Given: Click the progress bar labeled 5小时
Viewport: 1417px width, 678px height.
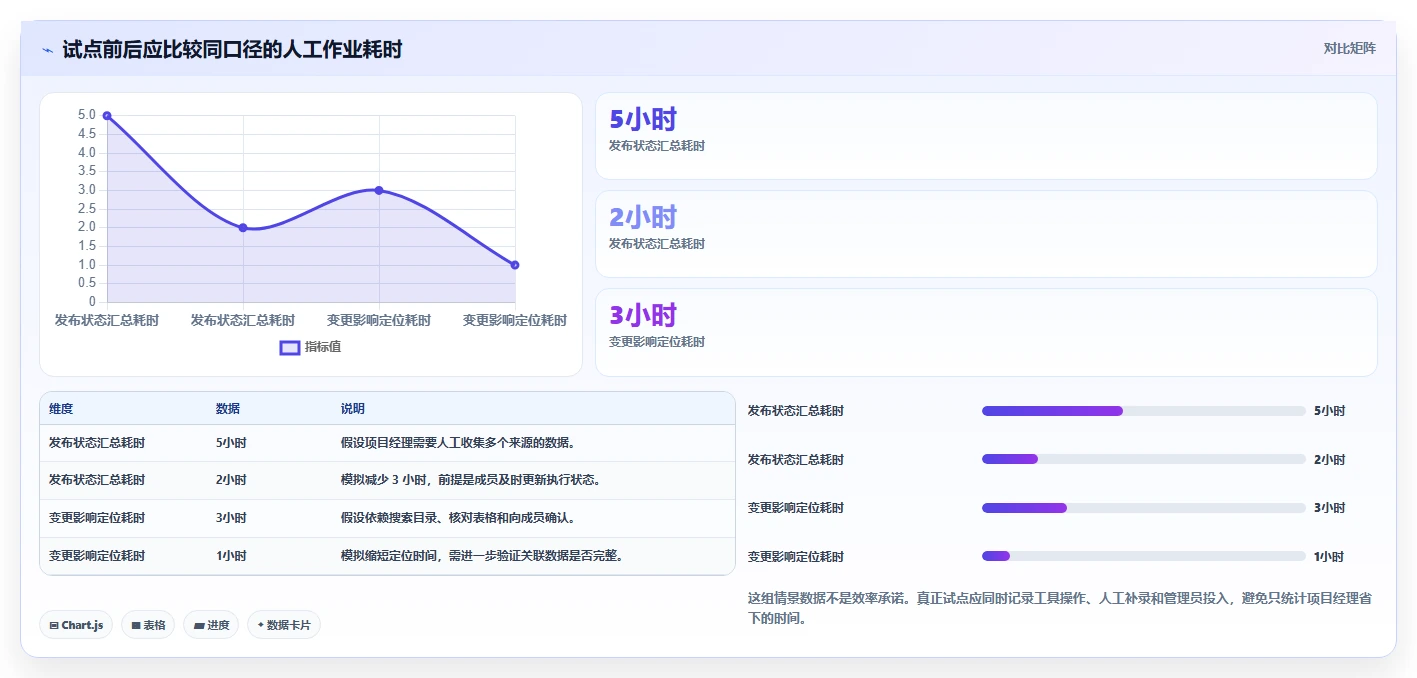Looking at the screenshot, I should 1144,411.
